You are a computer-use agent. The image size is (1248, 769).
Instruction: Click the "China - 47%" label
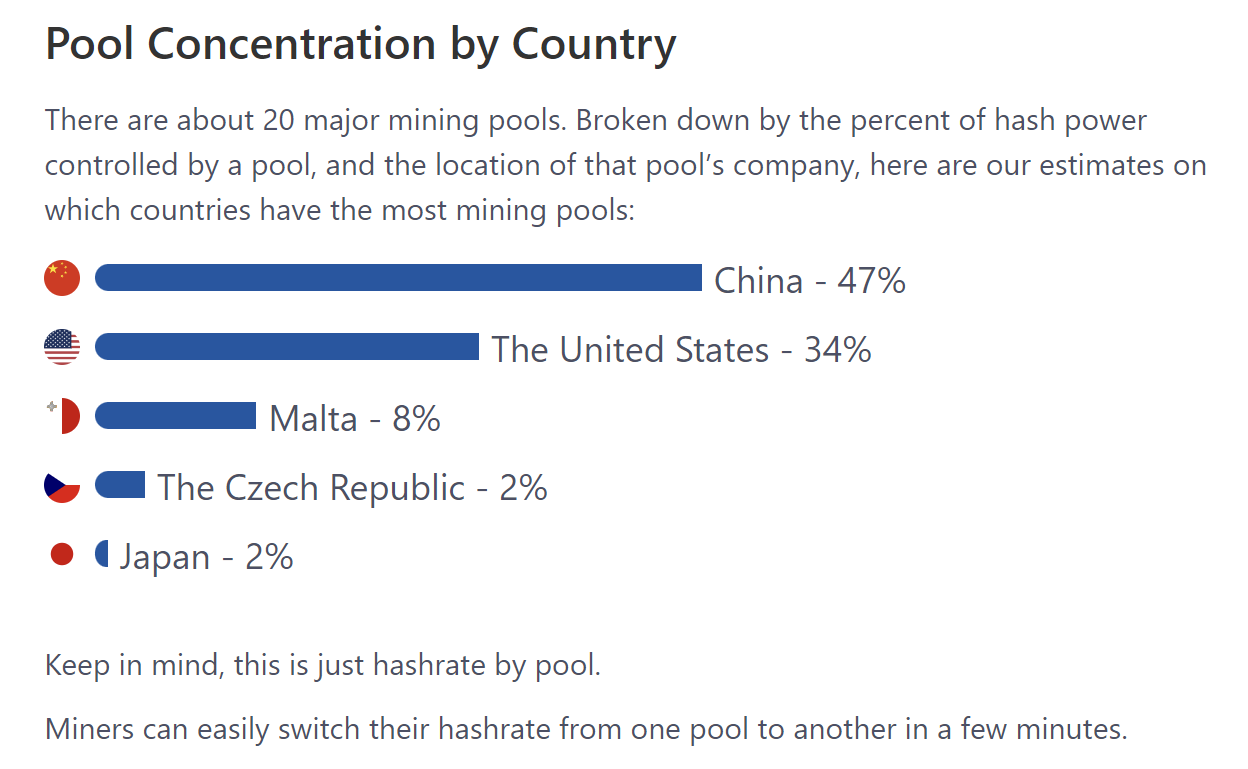click(x=809, y=281)
